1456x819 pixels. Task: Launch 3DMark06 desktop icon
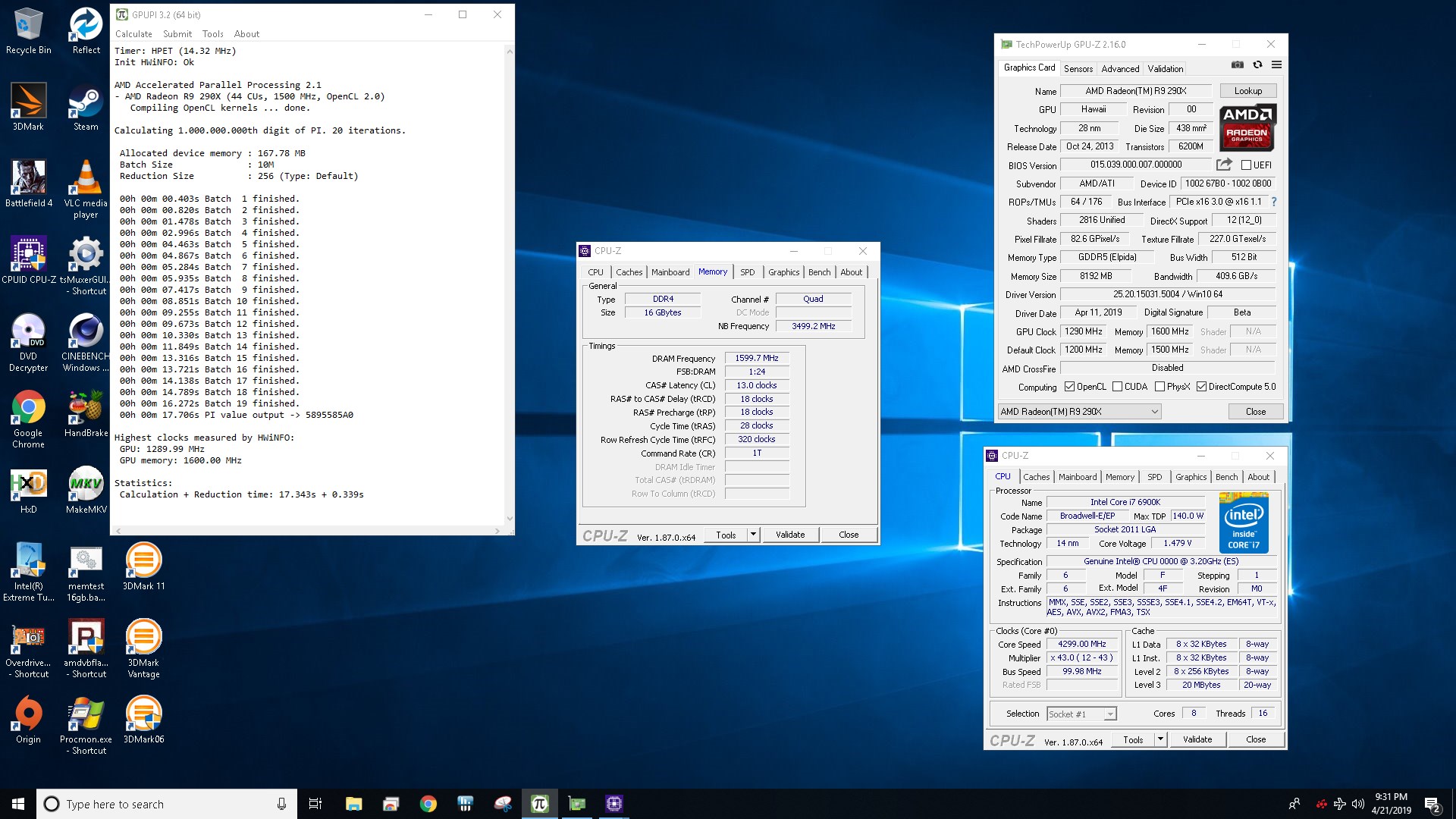[x=143, y=720]
